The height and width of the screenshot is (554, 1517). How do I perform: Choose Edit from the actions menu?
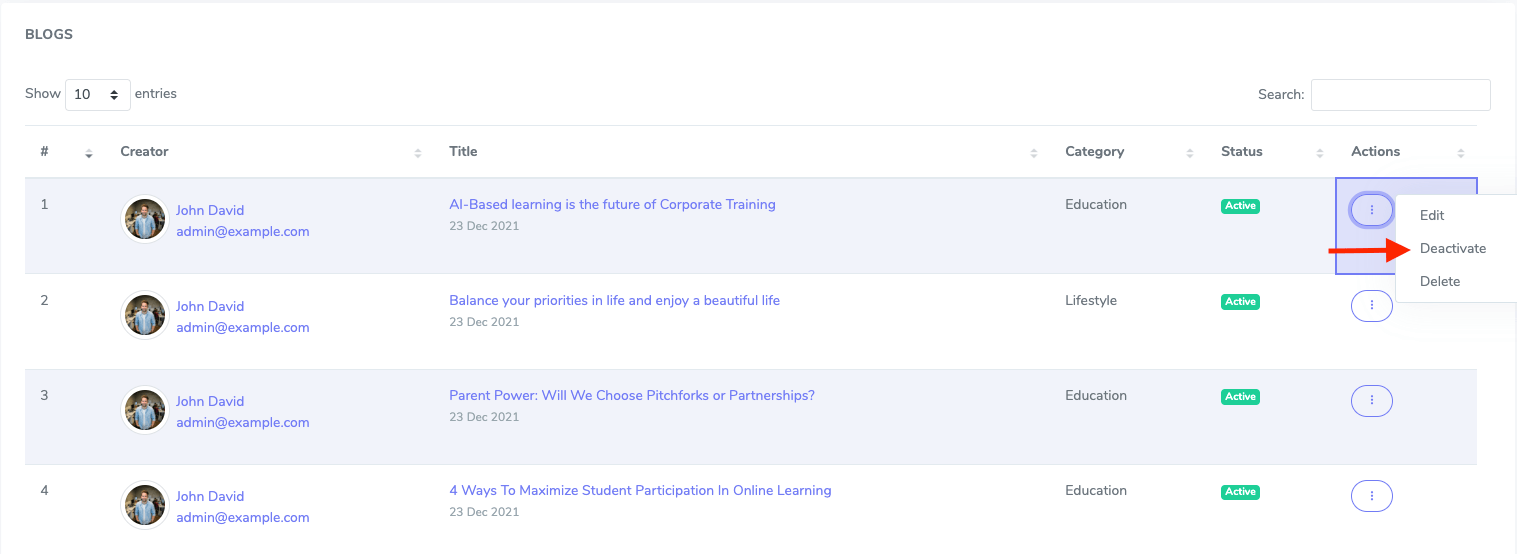1432,215
